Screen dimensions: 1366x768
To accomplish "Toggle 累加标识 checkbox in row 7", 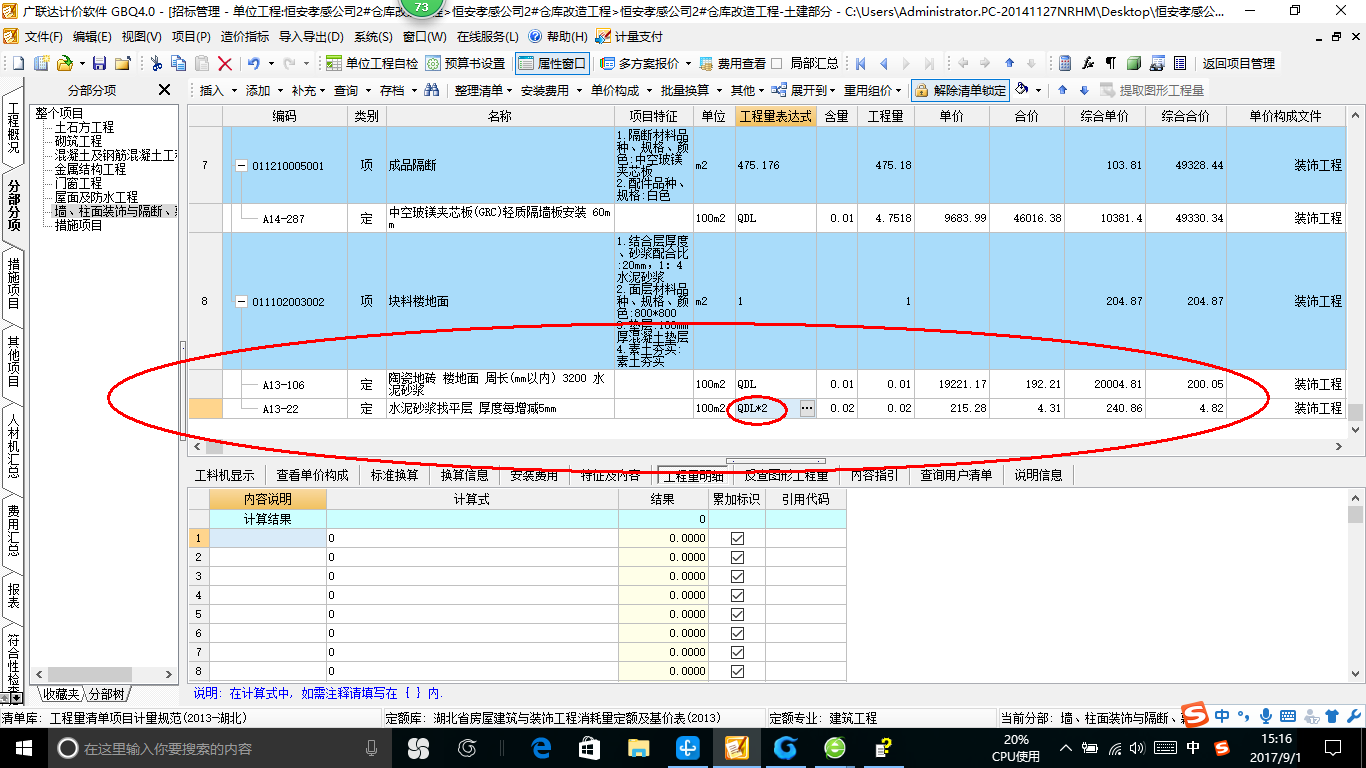I will pos(738,652).
